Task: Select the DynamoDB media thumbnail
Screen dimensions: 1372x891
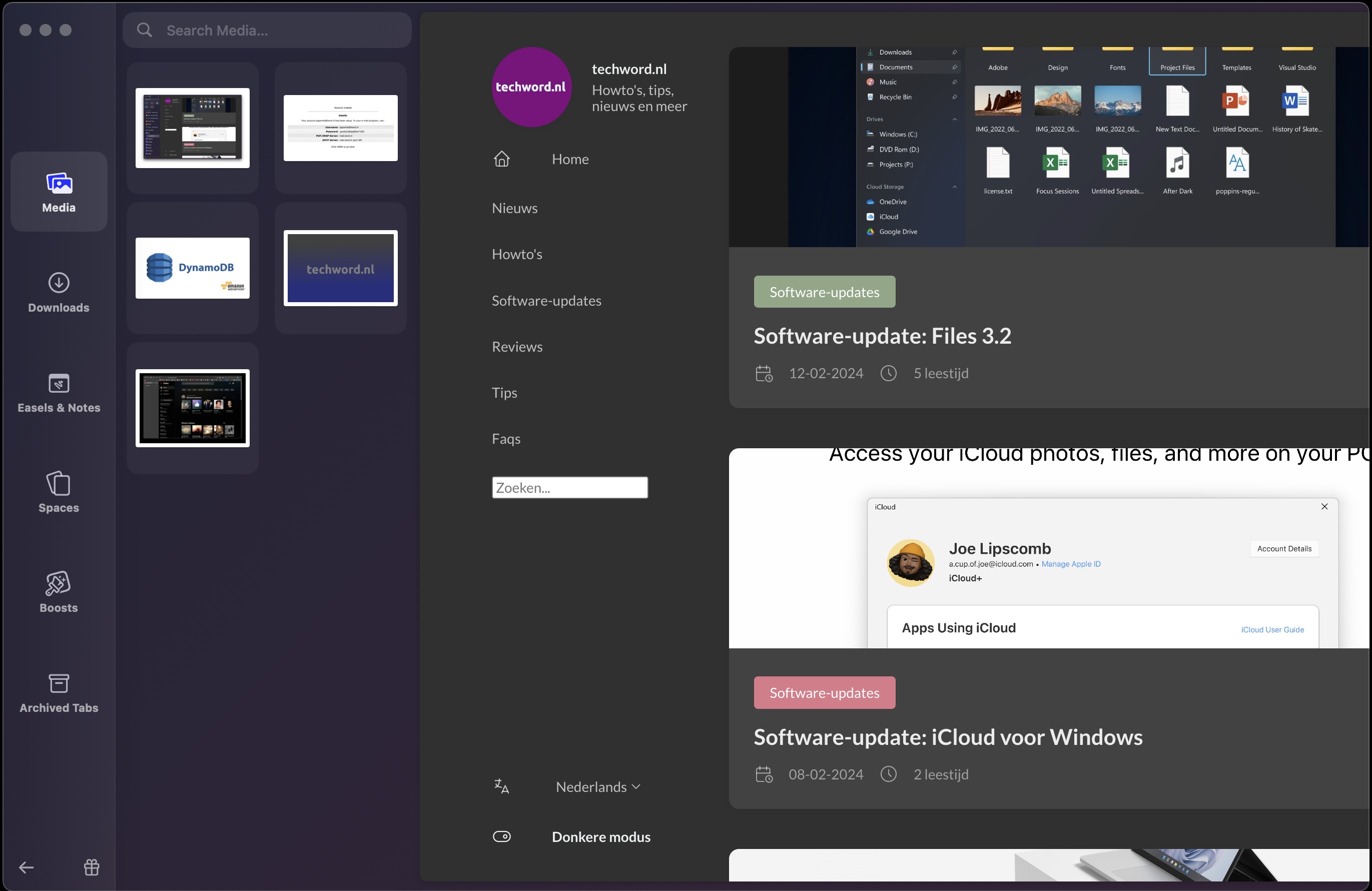Action: coord(193,268)
